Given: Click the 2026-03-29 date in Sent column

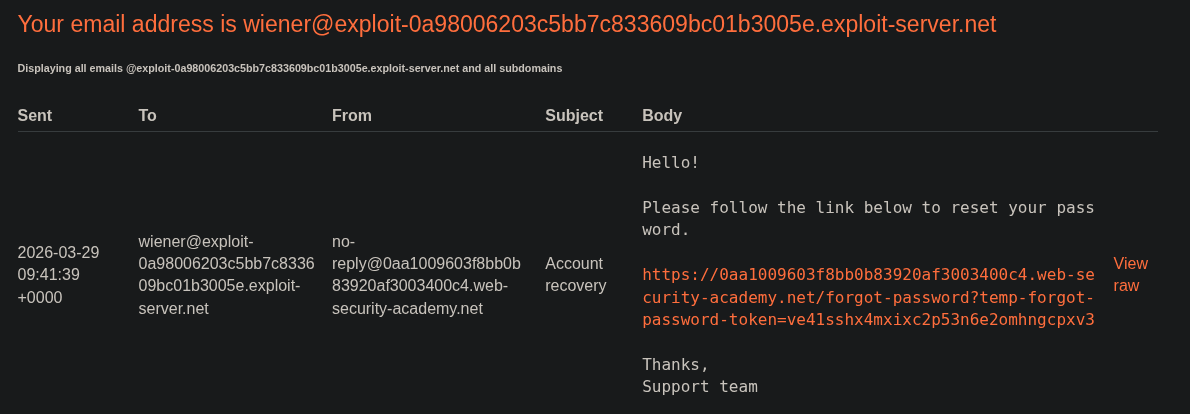Looking at the screenshot, I should [58, 252].
